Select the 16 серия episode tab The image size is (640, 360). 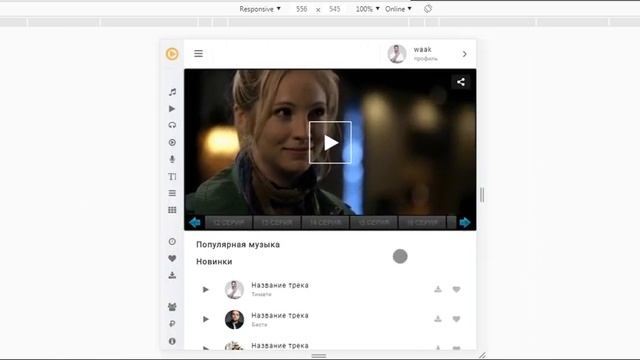click(422, 222)
